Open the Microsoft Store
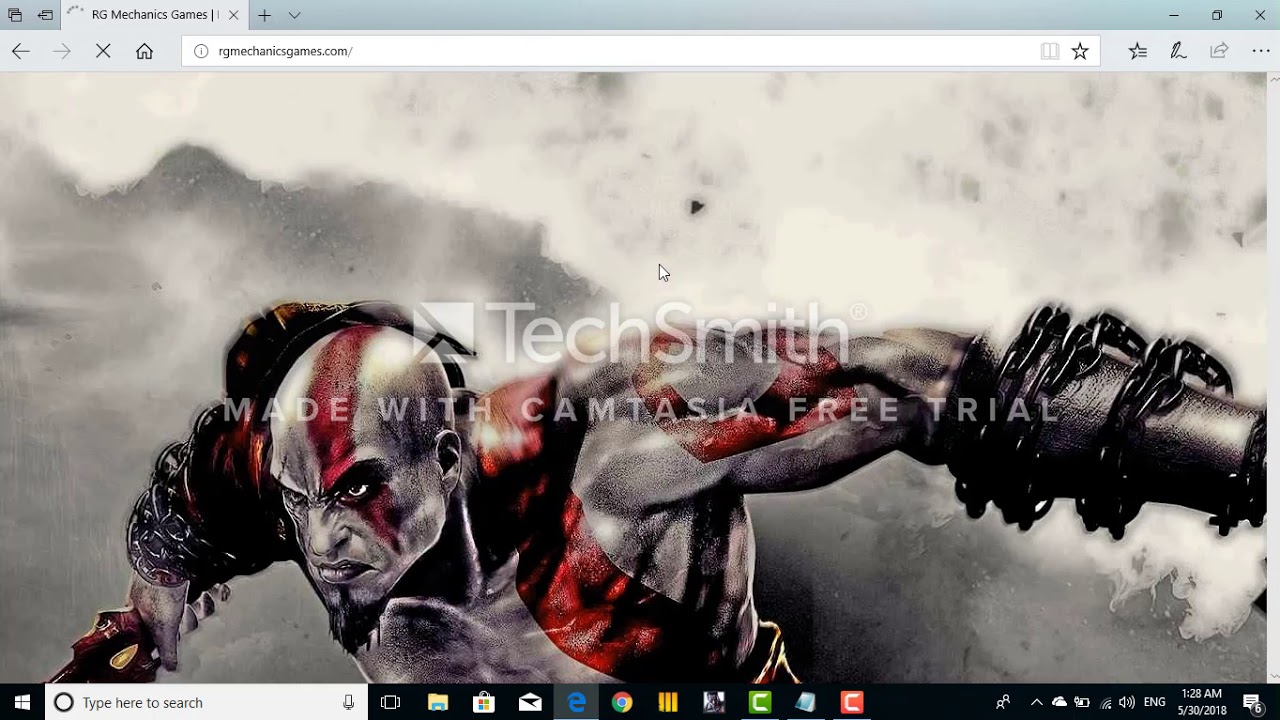This screenshot has width=1280, height=720. click(484, 702)
